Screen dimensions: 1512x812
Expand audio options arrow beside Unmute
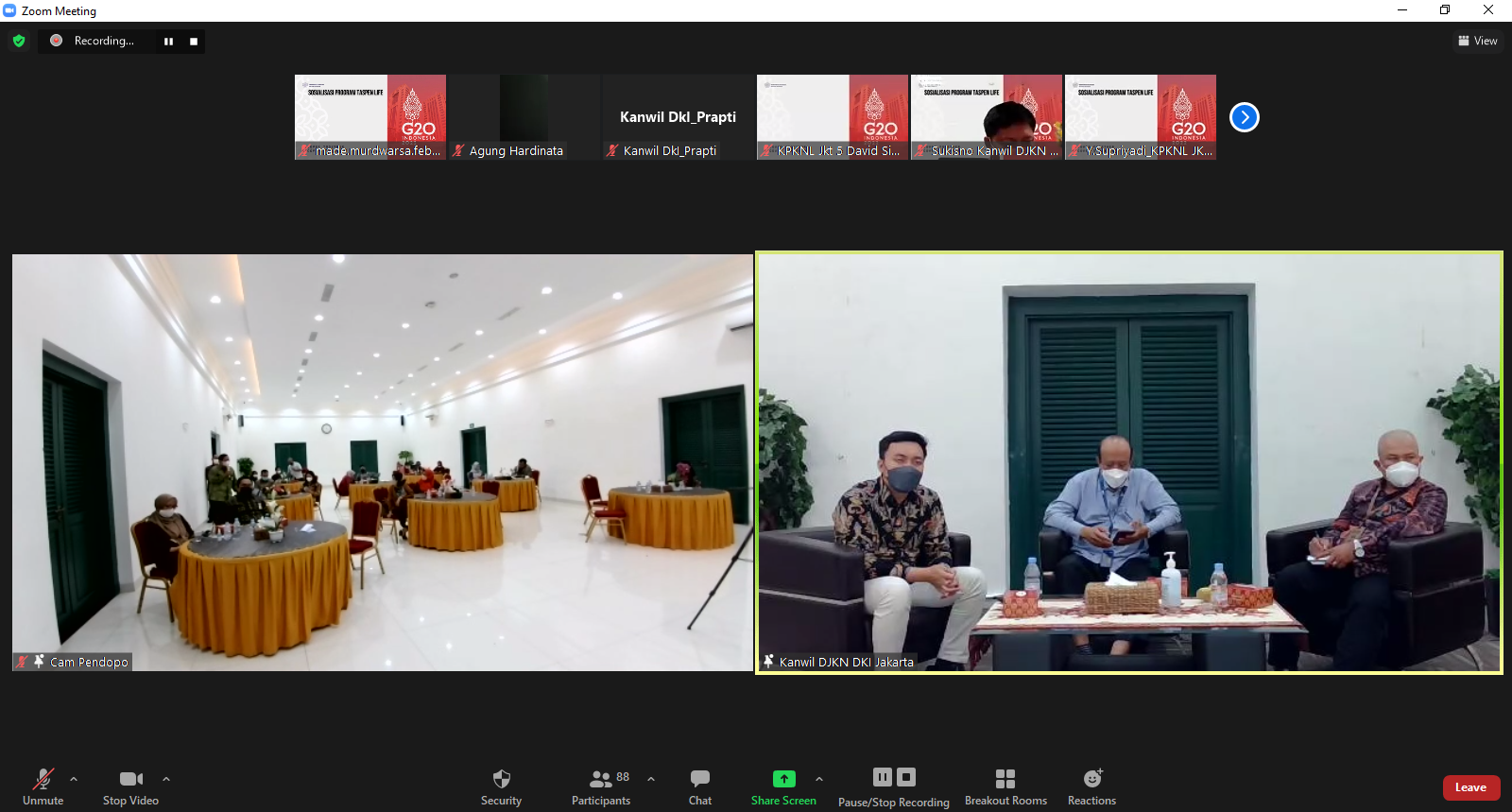tap(74, 779)
